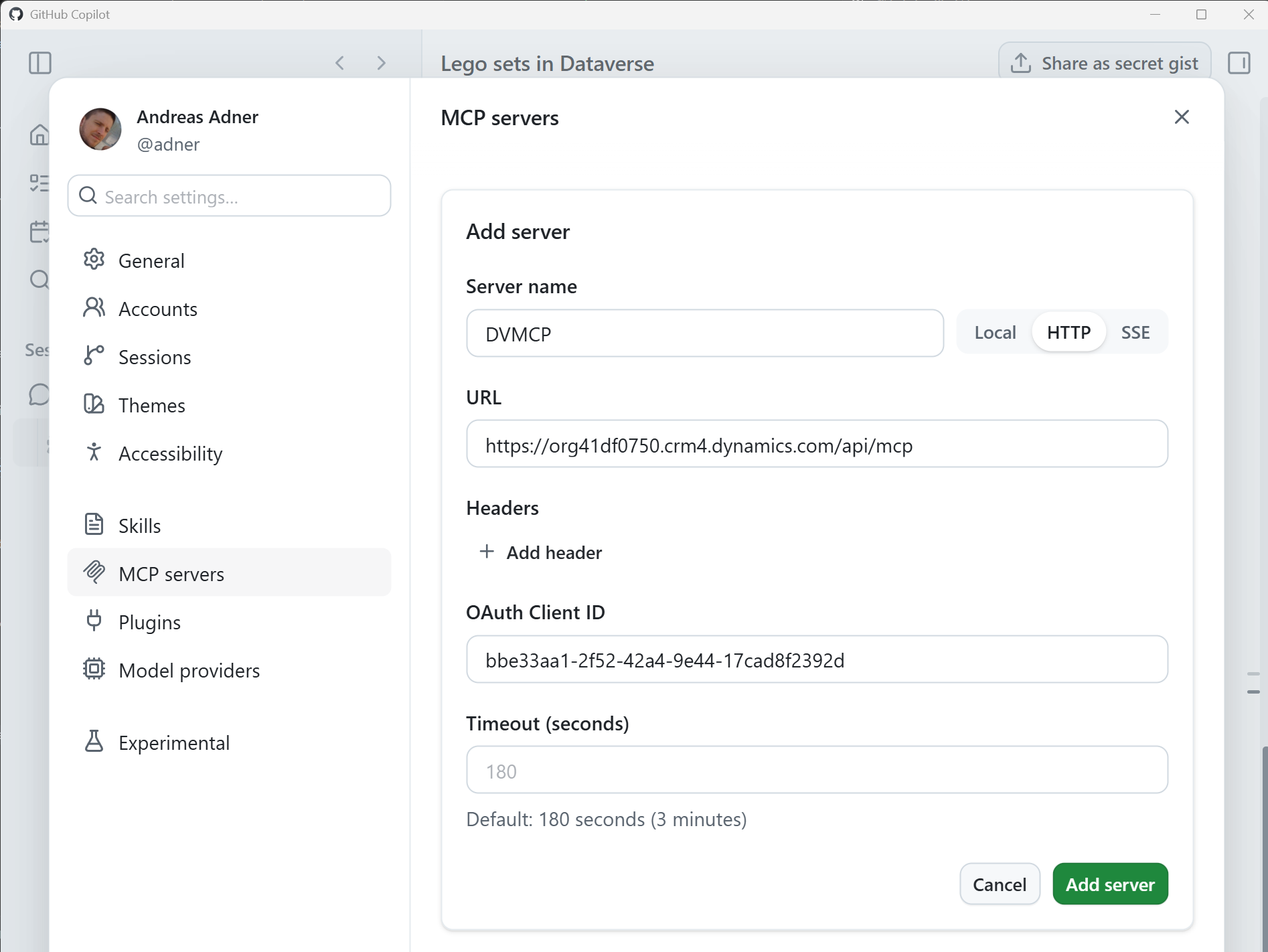Edit the Server name field with DVMCP
The height and width of the screenshot is (952, 1268).
[x=705, y=333]
